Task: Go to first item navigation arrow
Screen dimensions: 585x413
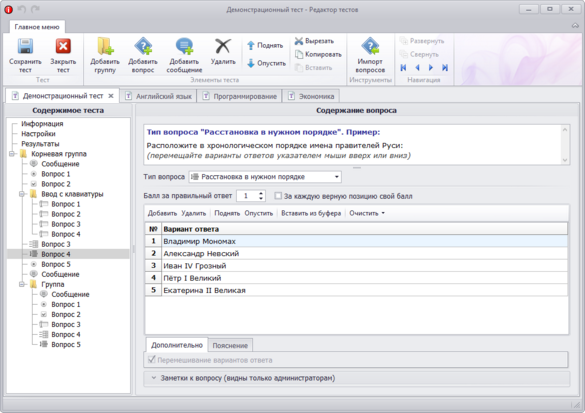Action: pyautogui.click(x=403, y=68)
